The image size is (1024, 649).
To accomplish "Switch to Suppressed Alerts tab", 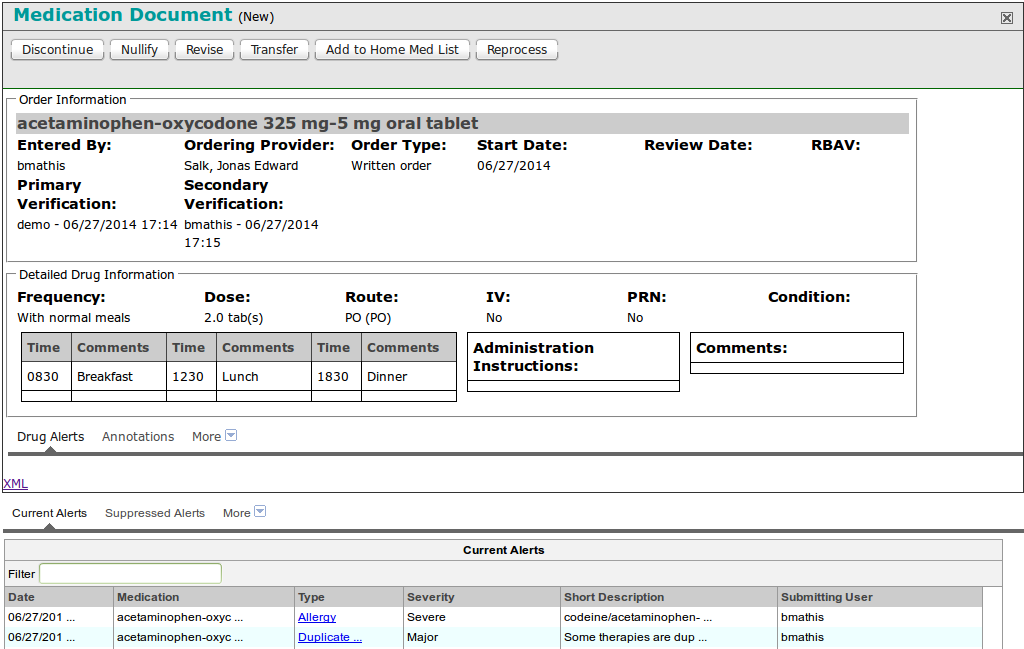I will click(155, 513).
